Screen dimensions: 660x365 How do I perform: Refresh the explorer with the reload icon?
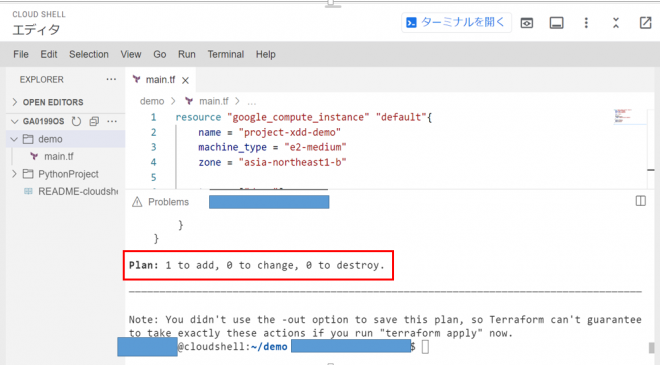(x=76, y=121)
